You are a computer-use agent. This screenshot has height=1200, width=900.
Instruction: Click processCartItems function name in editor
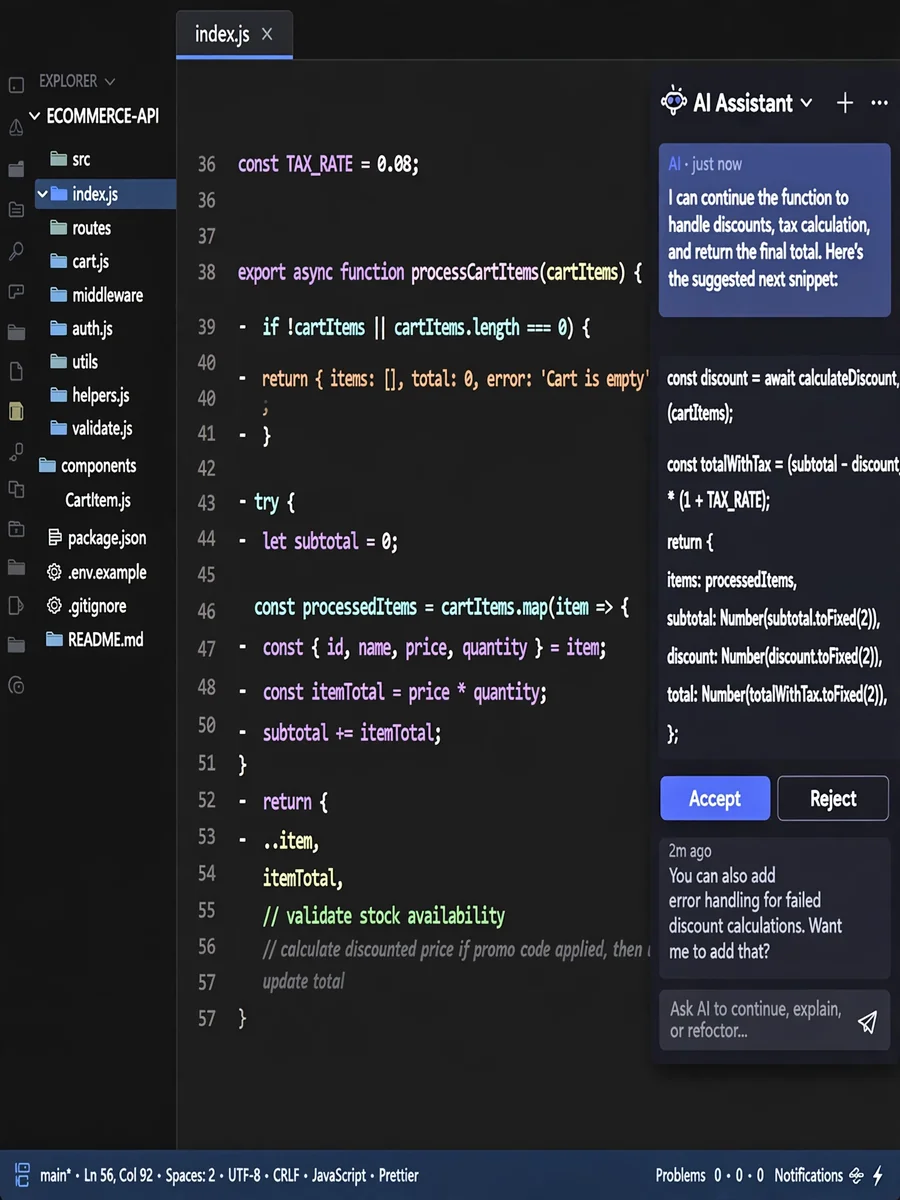[x=475, y=272]
